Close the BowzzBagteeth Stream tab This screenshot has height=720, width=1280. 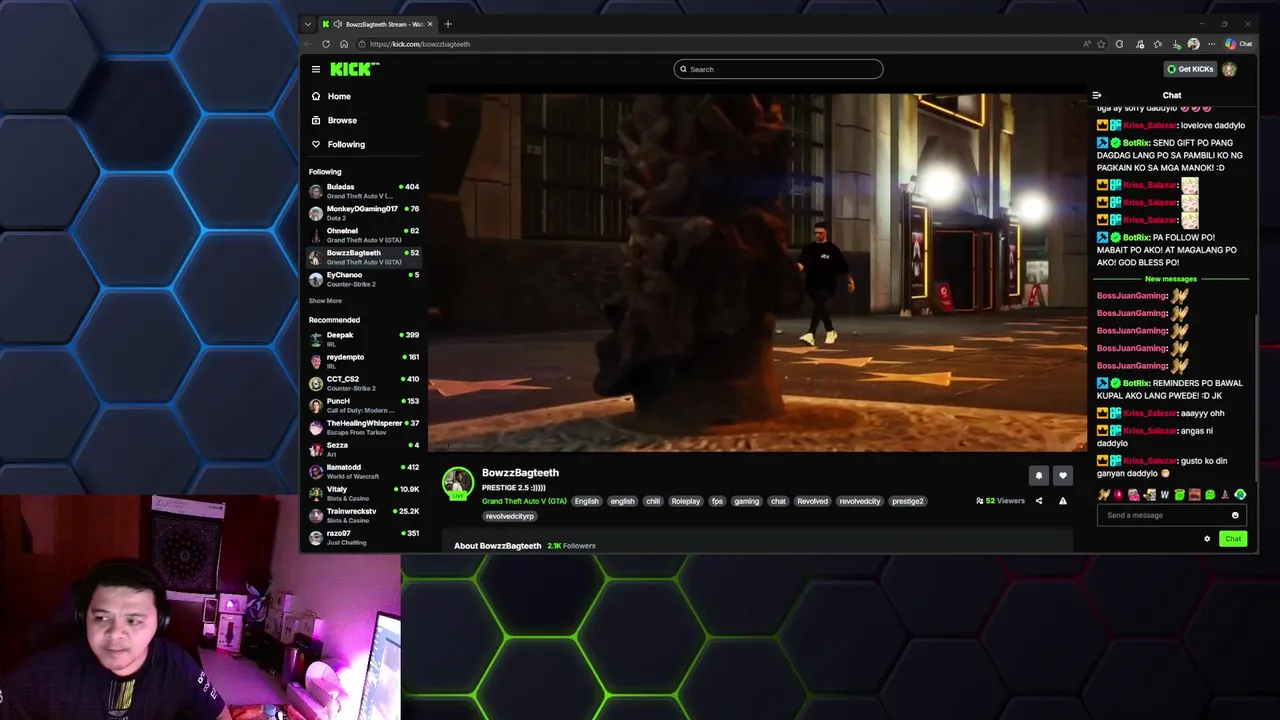432,24
